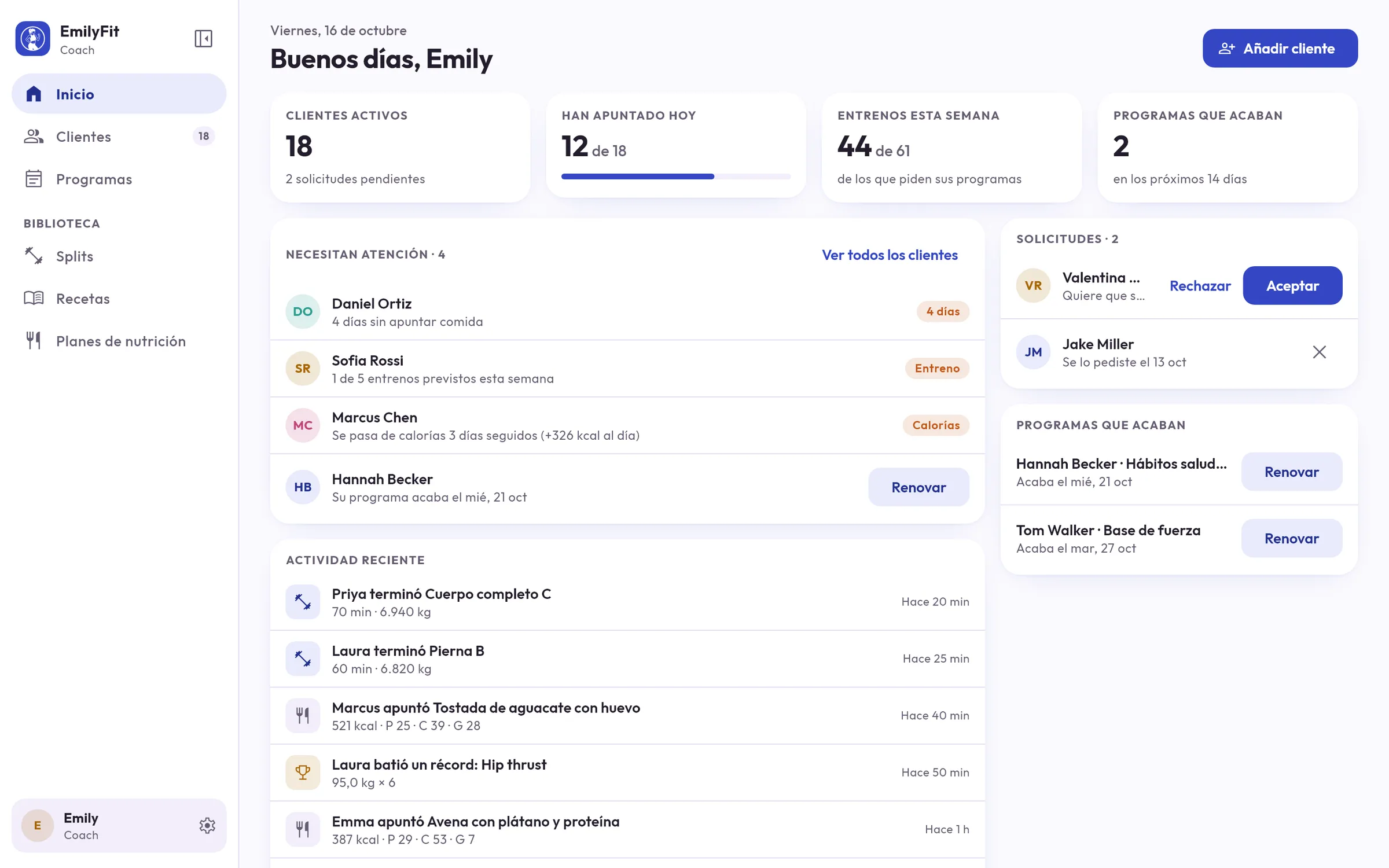Open Programas in the sidebar
The image size is (1389, 868).
pos(119,179)
